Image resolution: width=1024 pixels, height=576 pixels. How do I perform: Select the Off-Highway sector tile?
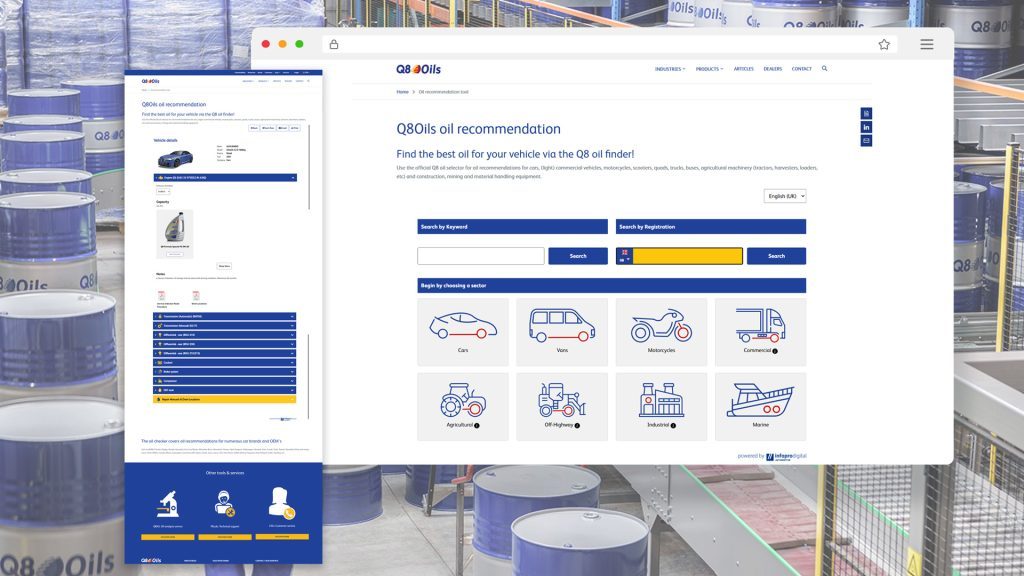562,406
